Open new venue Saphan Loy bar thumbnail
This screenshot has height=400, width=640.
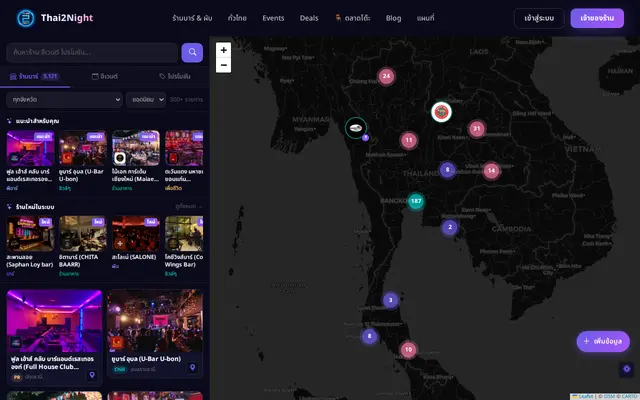coord(30,233)
